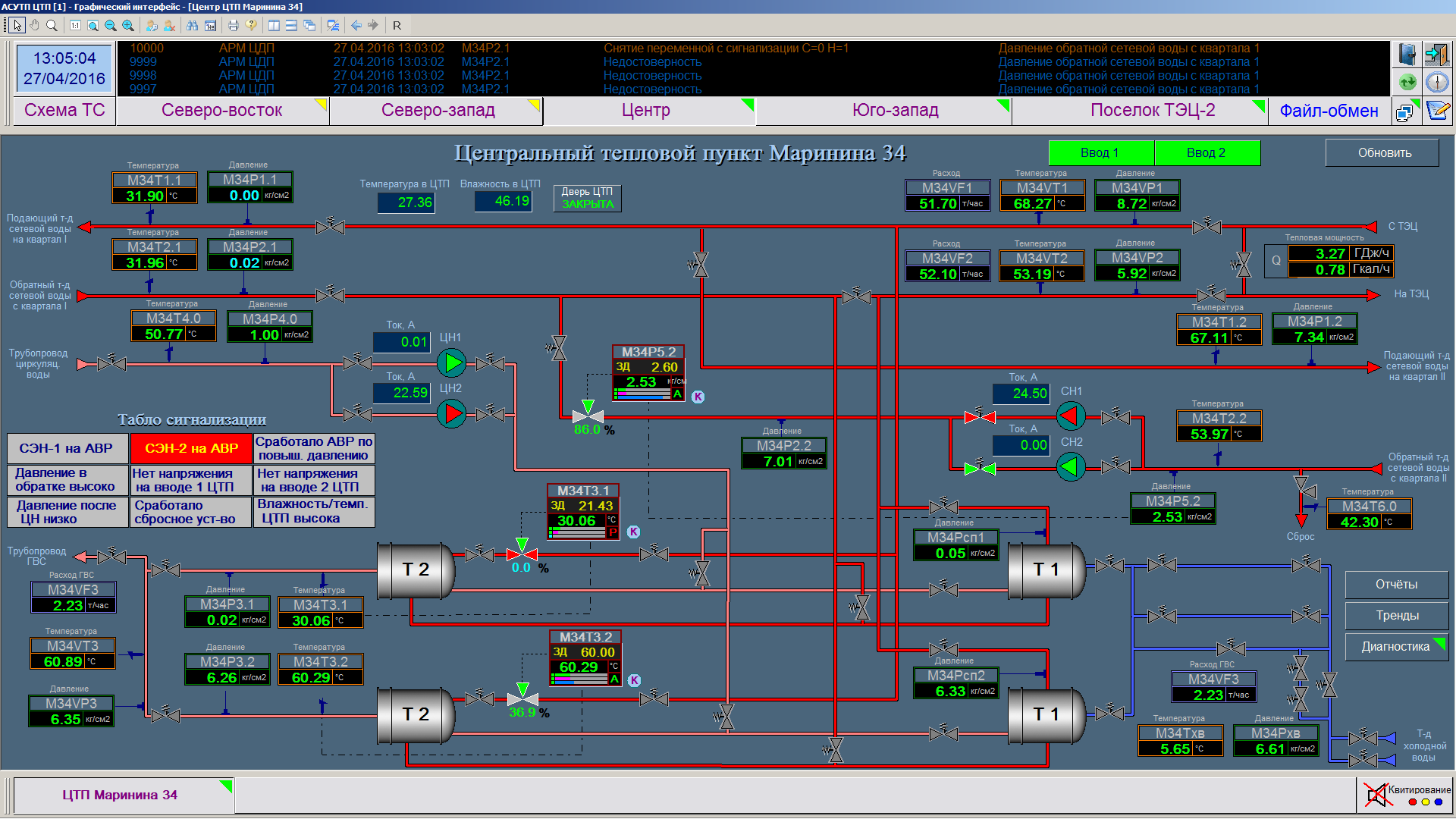This screenshot has width=1456, height=819.
Task: Select the hand pan tool
Action: (x=35, y=25)
